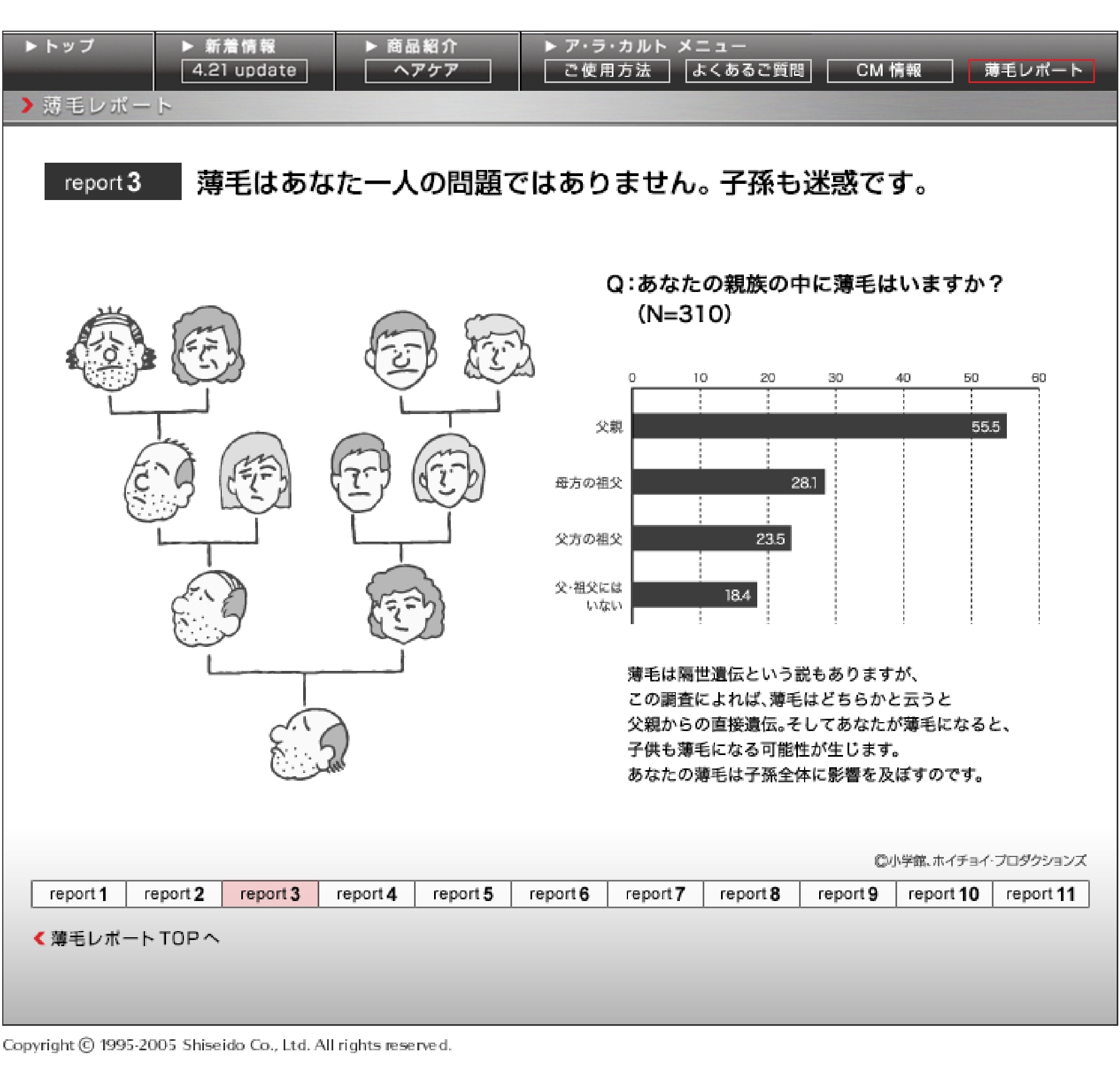The height and width of the screenshot is (1081, 1120).
Task: Open the ヘアケア product page
Action: (x=427, y=71)
